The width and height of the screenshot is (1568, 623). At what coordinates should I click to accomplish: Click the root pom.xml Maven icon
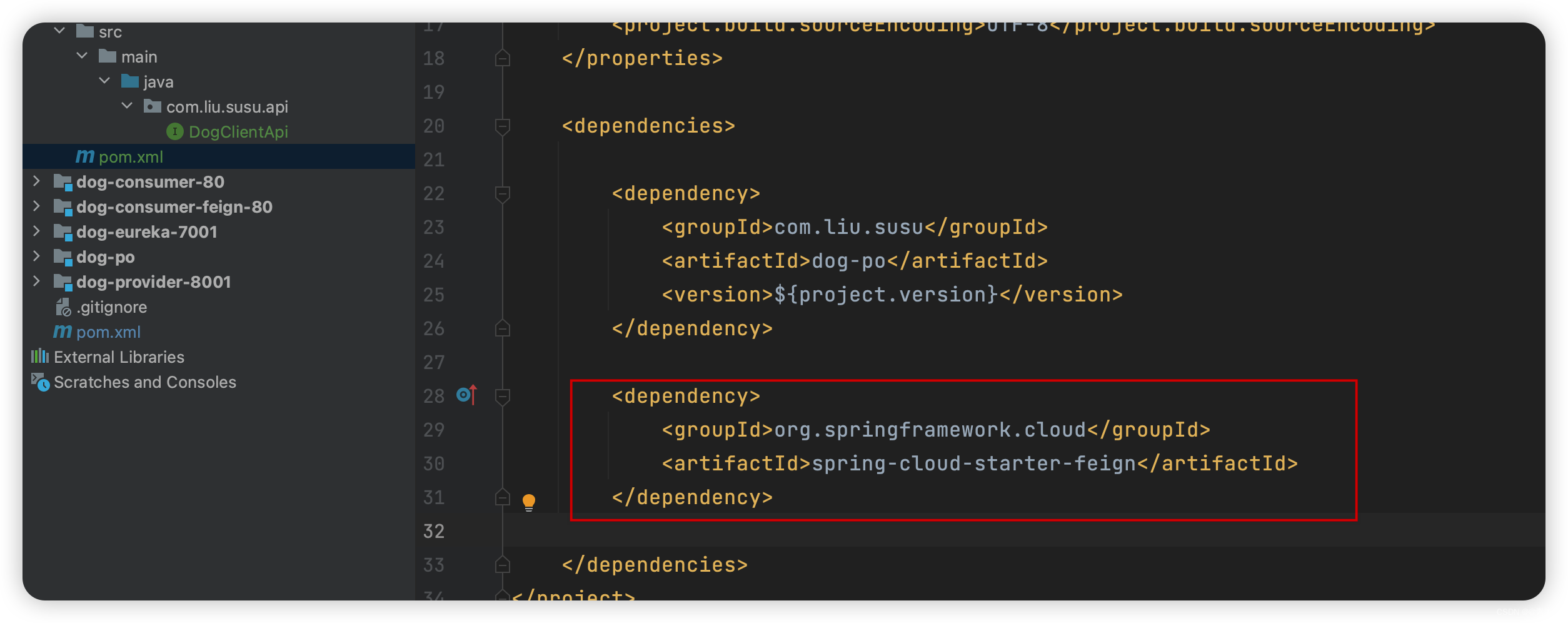[x=63, y=332]
